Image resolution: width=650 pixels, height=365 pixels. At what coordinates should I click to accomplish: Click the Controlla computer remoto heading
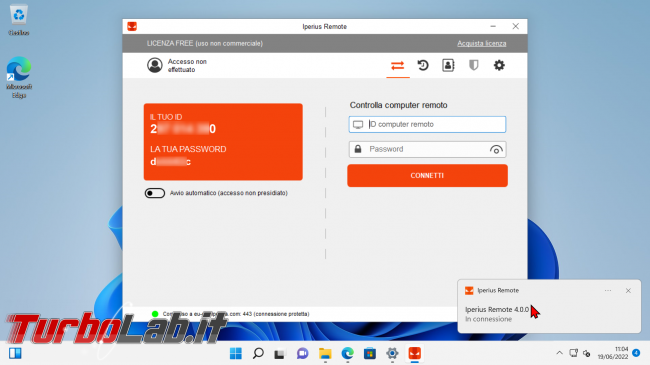tap(398, 105)
